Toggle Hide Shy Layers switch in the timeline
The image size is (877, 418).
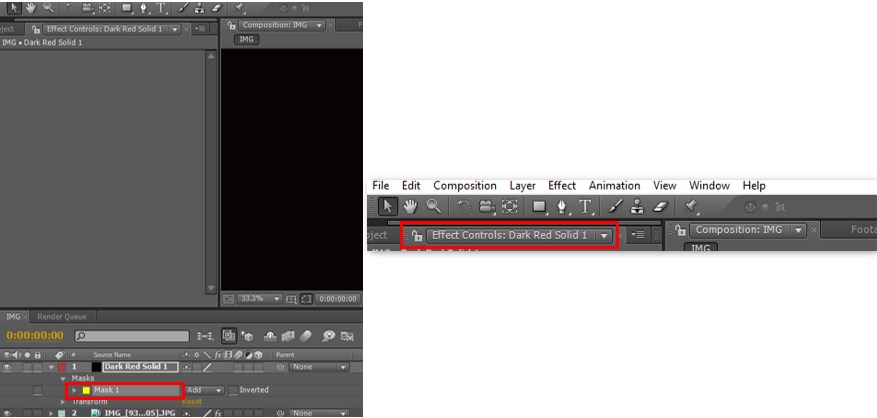pyautogui.click(x=270, y=336)
